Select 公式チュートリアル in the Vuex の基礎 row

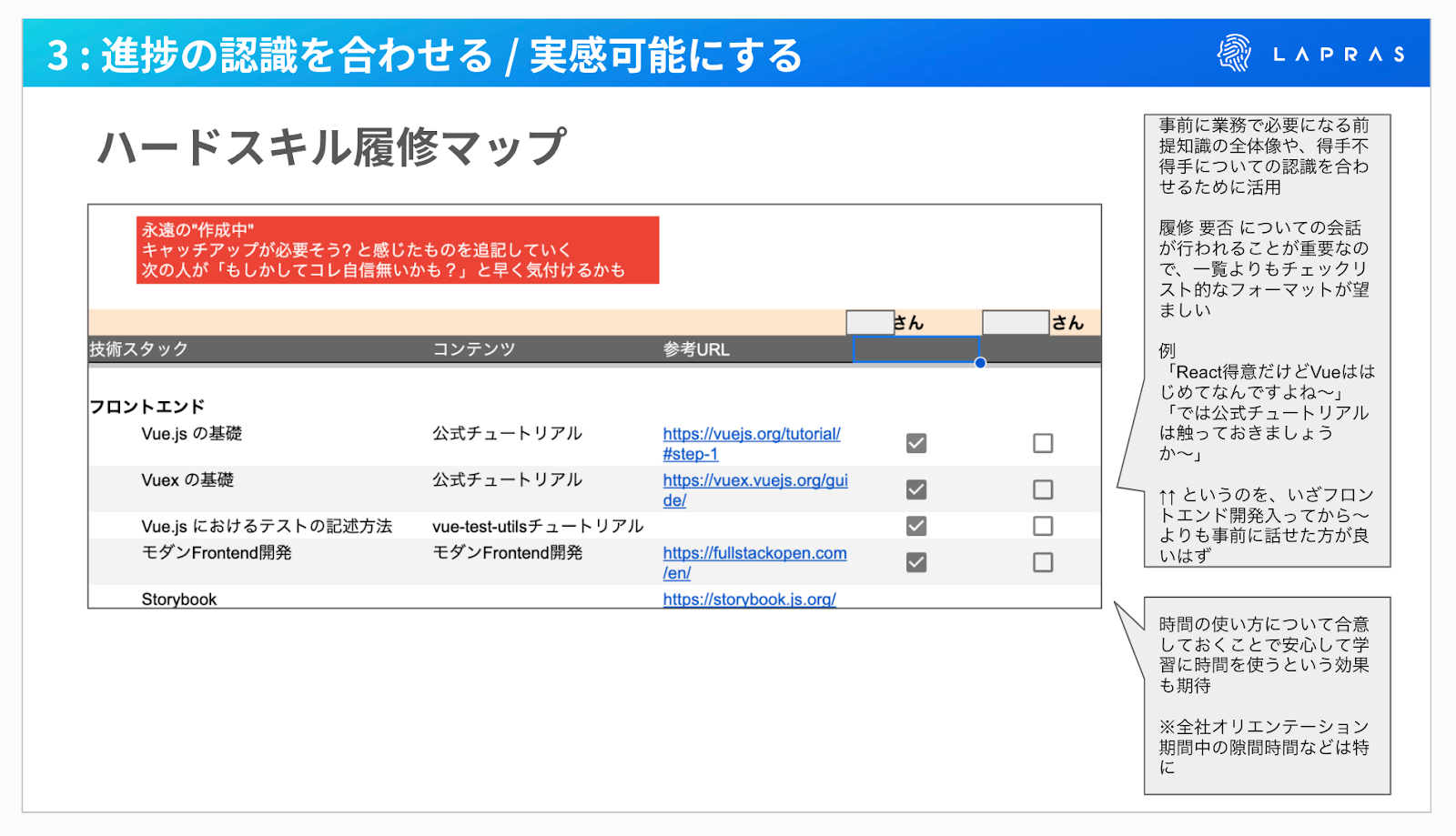tap(507, 480)
